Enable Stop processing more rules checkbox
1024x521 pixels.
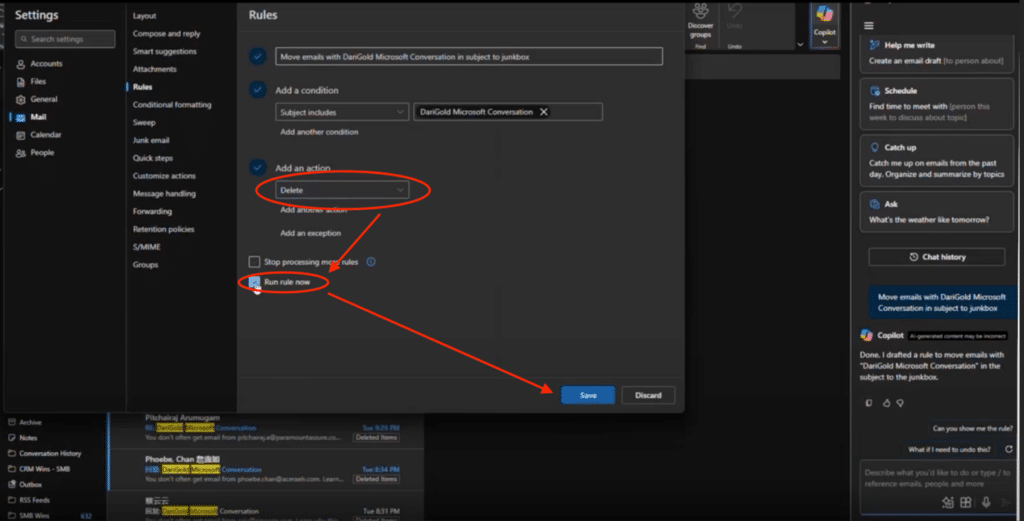coord(255,262)
